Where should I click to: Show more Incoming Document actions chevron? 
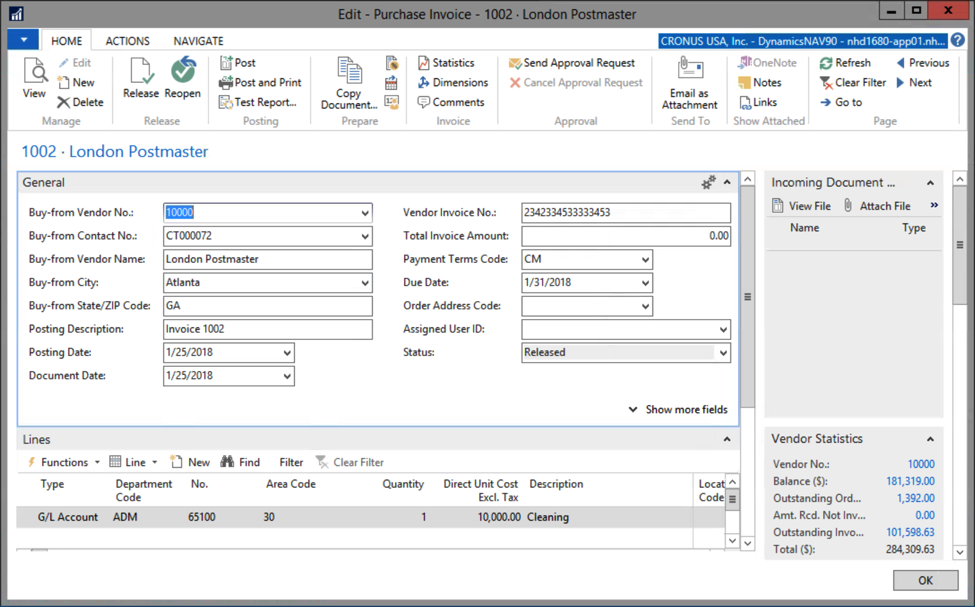coord(934,205)
